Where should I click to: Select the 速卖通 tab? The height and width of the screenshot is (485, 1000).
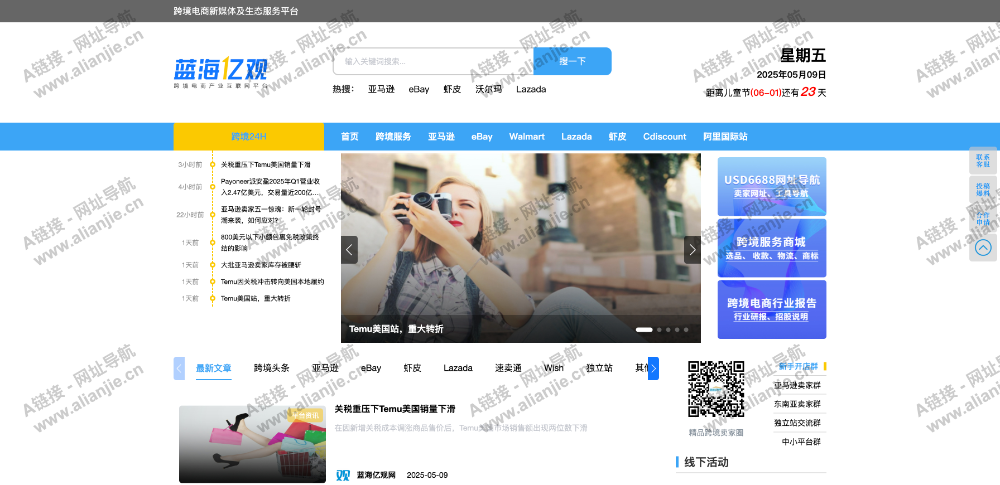(x=508, y=368)
